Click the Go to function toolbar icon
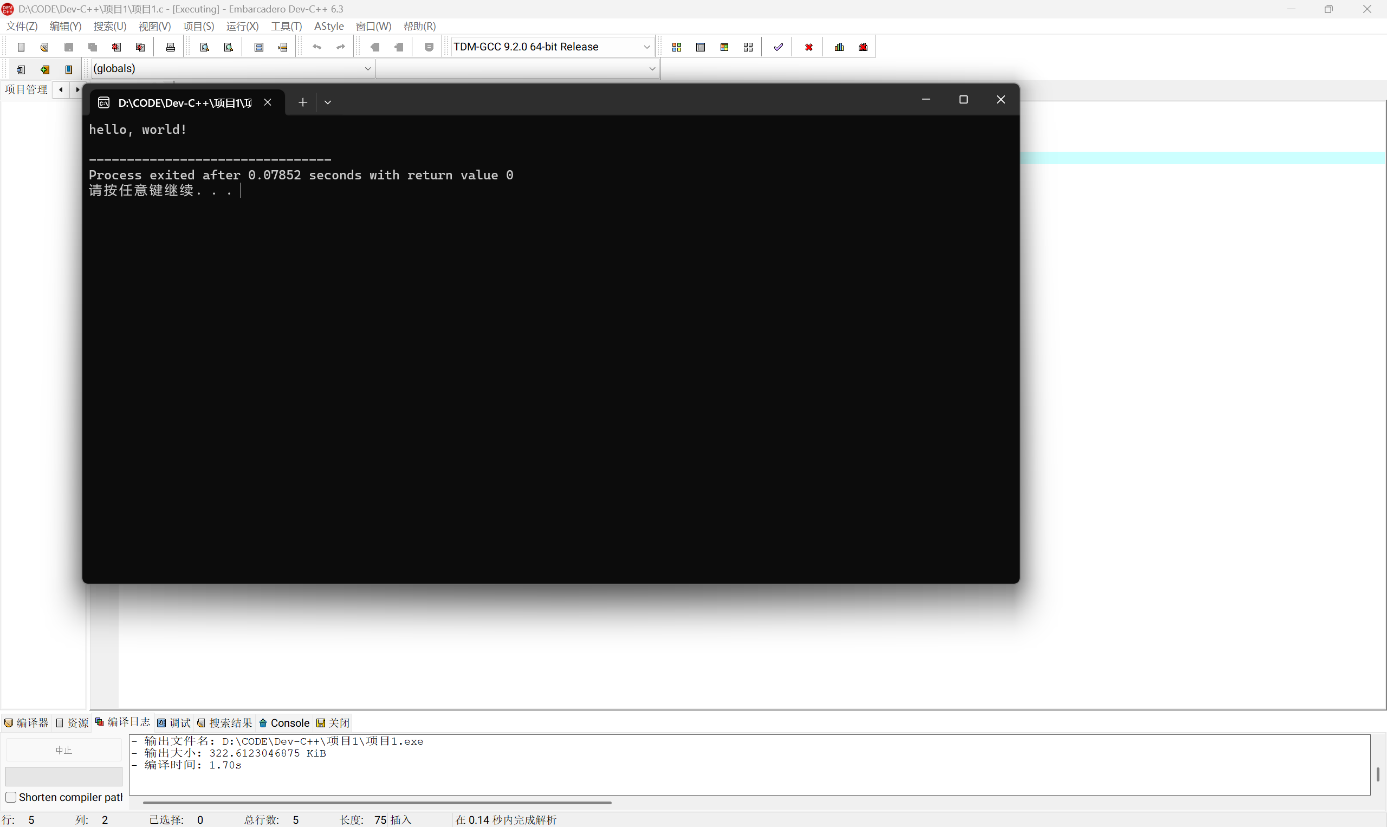This screenshot has width=1387, height=827. (258, 47)
